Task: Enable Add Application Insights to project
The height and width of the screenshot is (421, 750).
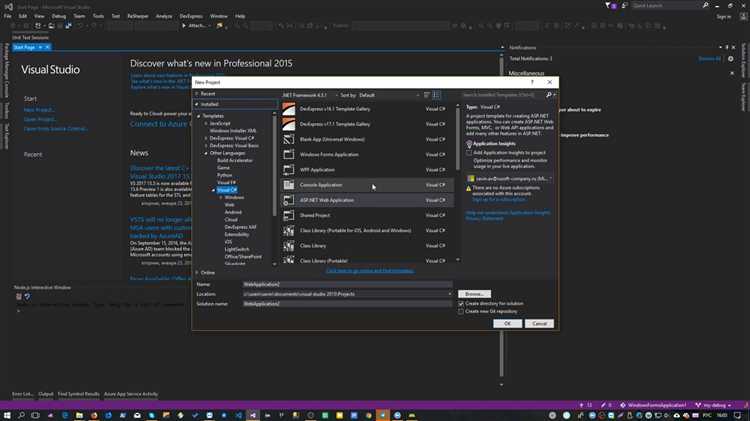Action: [469, 153]
